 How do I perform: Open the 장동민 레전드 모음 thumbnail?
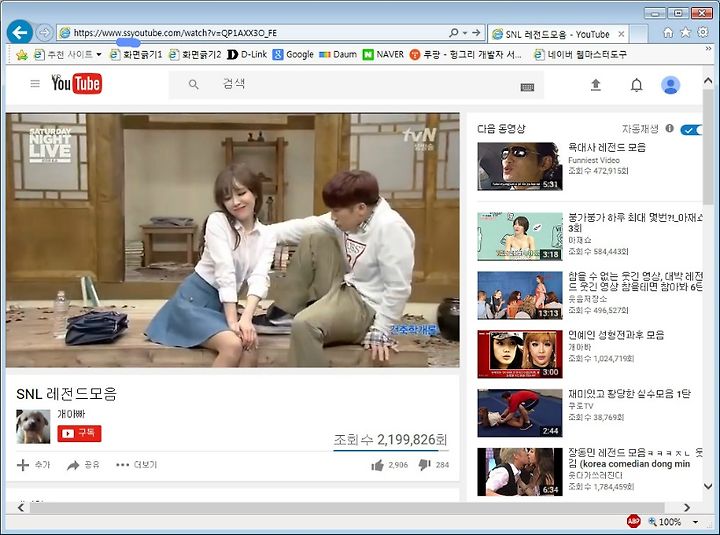click(520, 472)
